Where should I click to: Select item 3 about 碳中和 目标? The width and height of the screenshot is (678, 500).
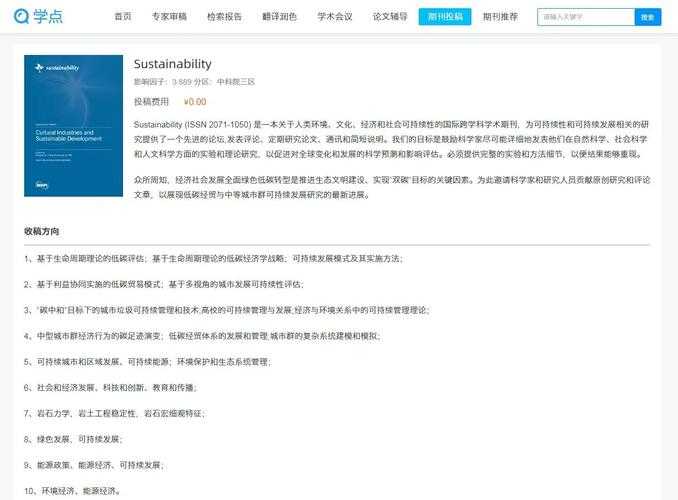coord(227,310)
